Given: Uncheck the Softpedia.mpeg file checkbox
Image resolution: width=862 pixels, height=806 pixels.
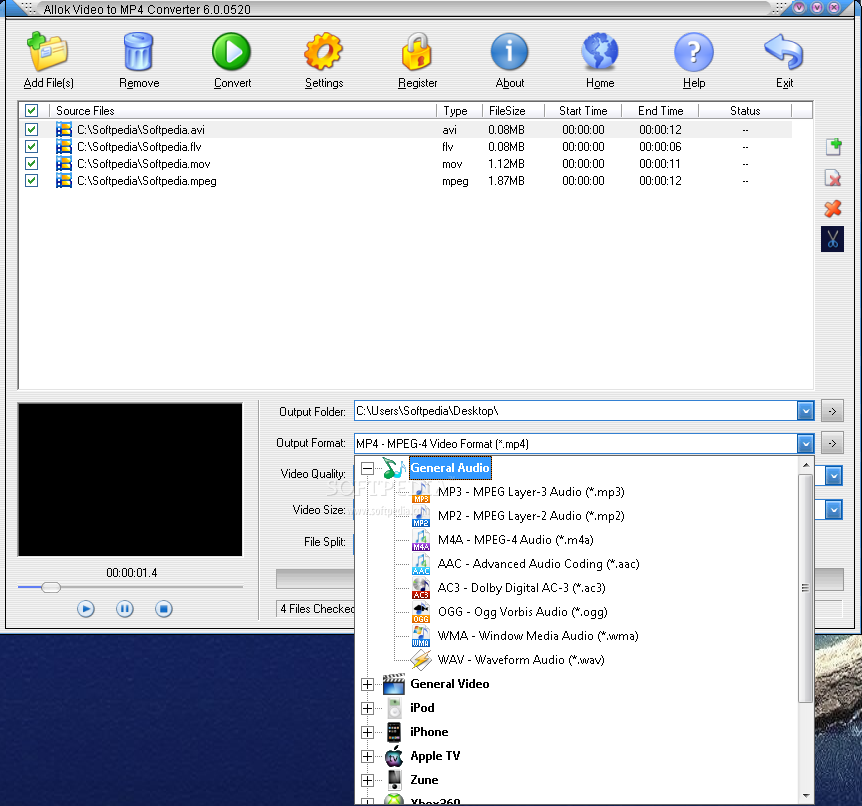Looking at the screenshot, I should (31, 181).
